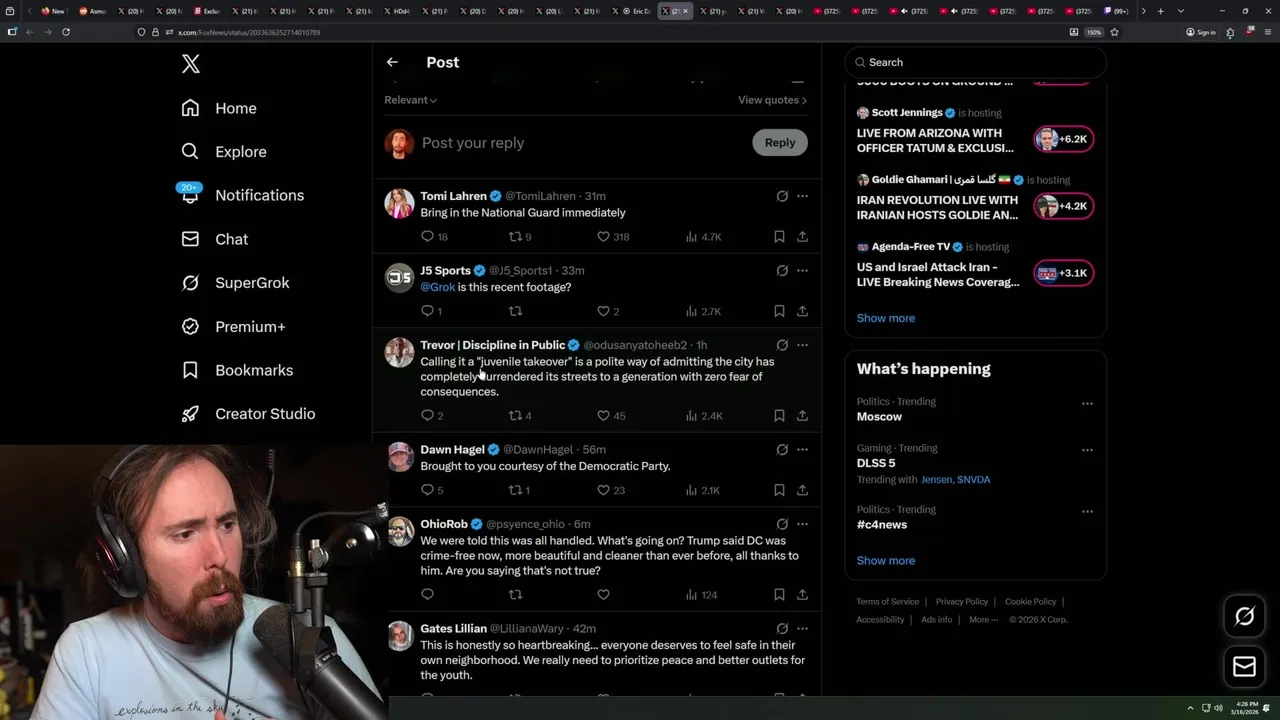Join Goldie Ghamari's live space +4.2K
The image size is (1280, 720).
1063,206
